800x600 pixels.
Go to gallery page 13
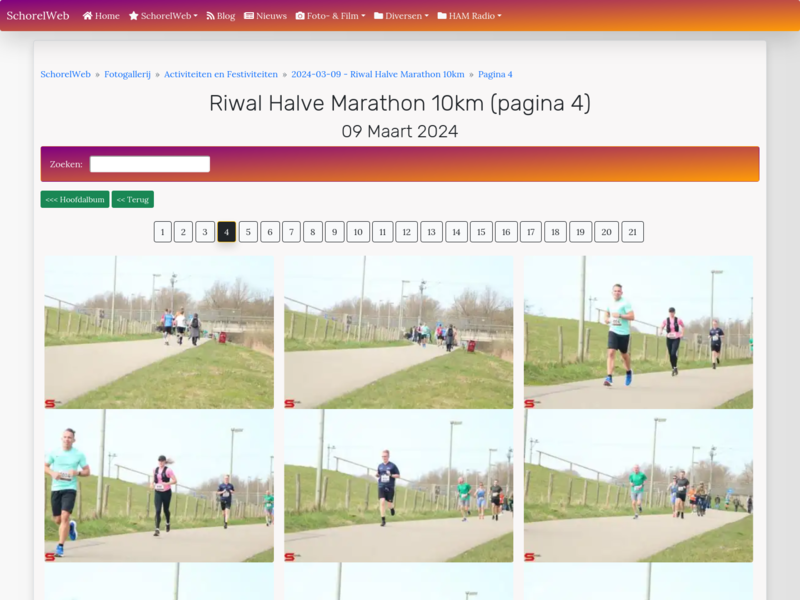tap(432, 232)
